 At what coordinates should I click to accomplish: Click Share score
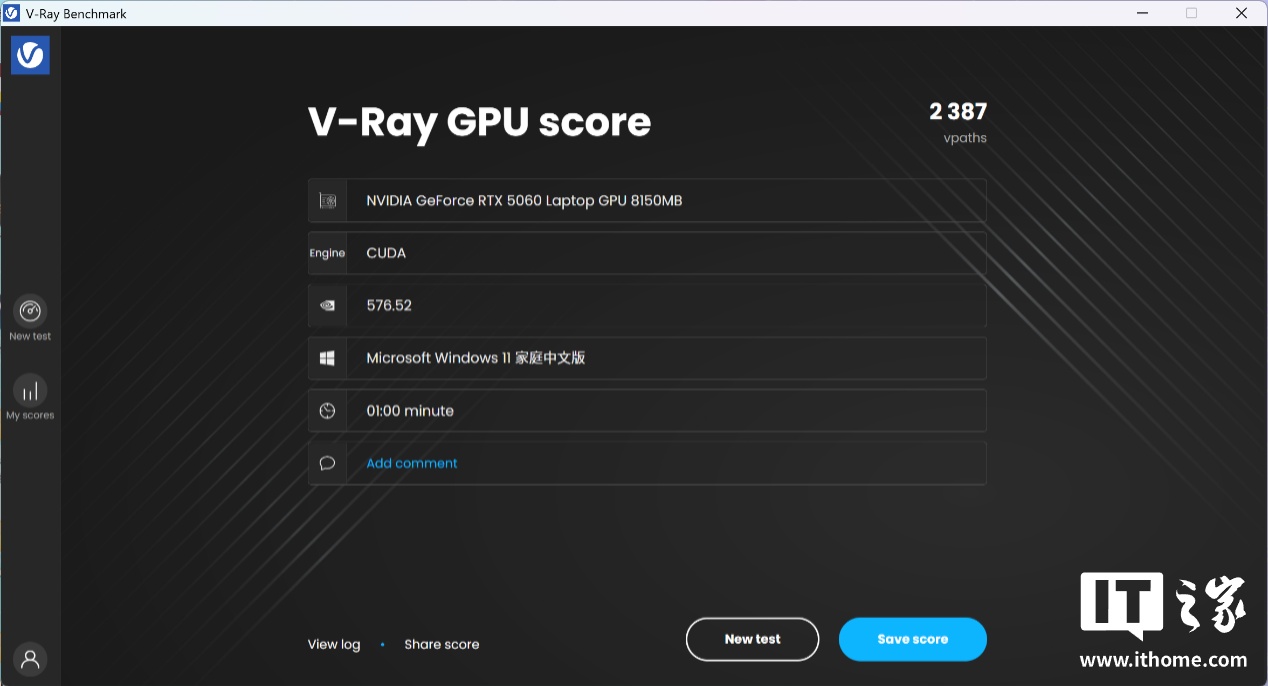[441, 644]
